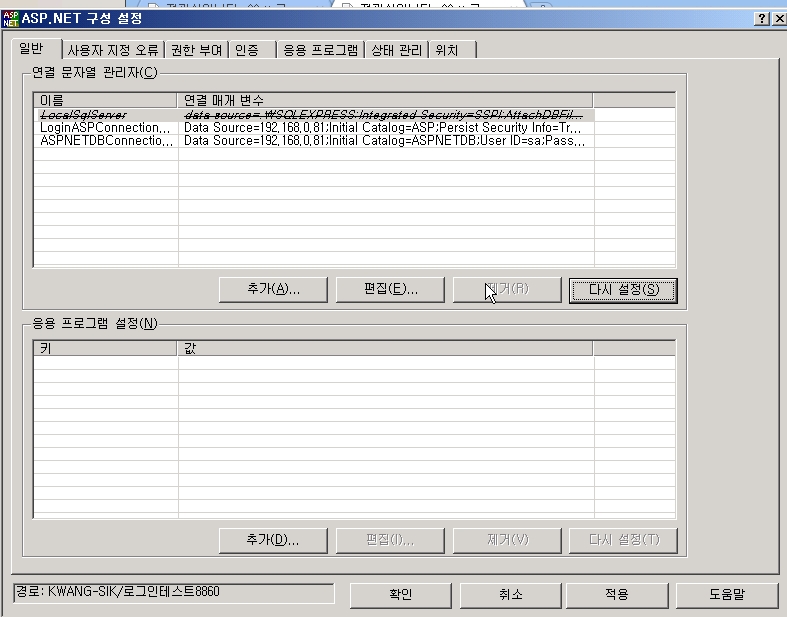Click LocalSqlServer data source connection value
Image resolution: width=787 pixels, height=617 pixels.
click(384, 115)
